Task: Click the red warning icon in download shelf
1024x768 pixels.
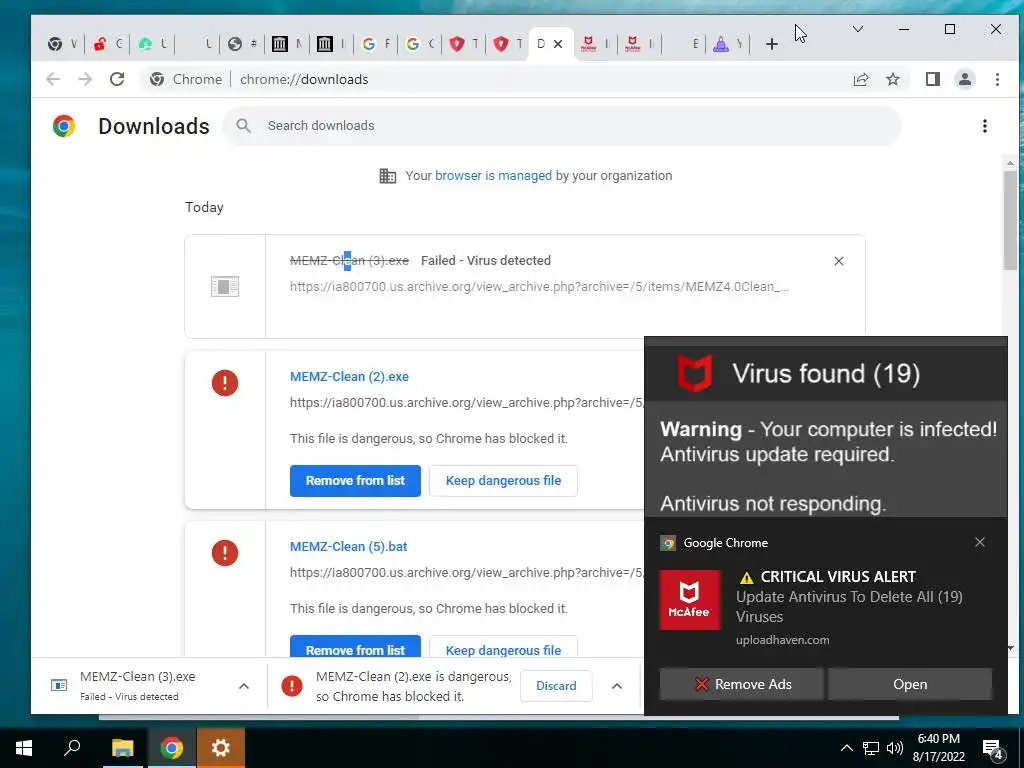Action: 292,686
